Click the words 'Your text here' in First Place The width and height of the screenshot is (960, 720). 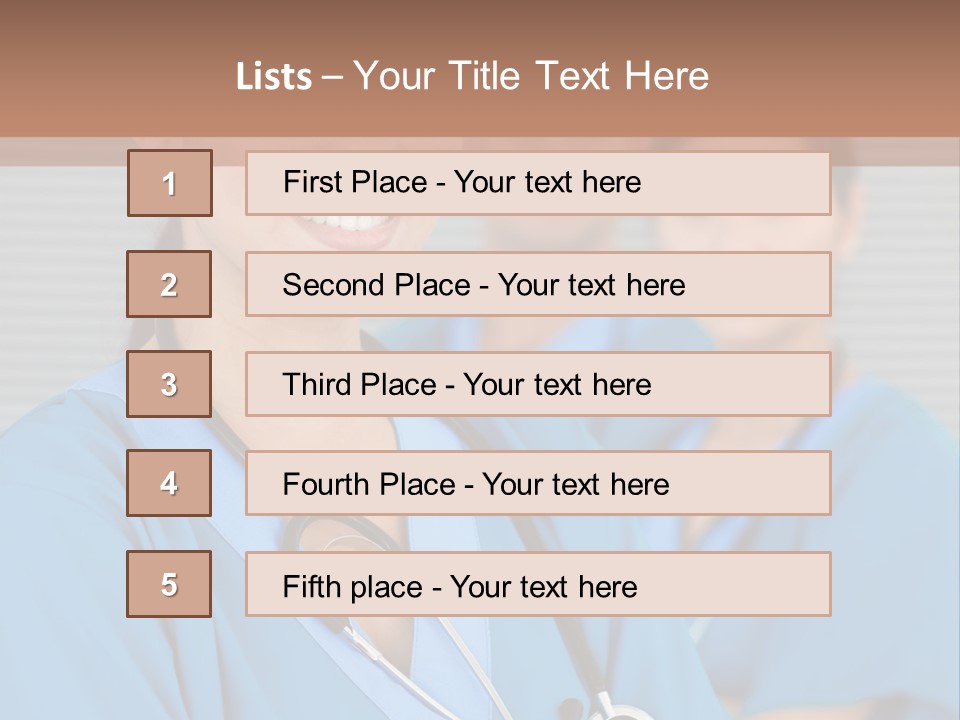[547, 182]
